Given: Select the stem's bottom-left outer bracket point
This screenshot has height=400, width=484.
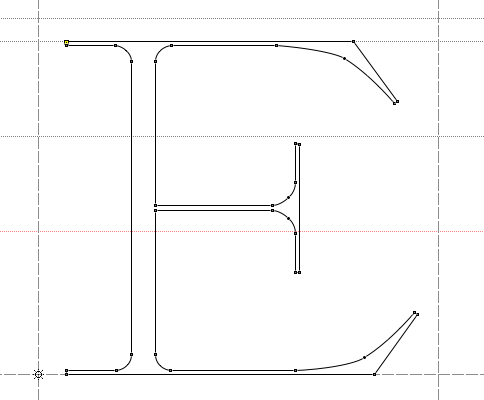Looking at the screenshot, I should pos(131,355).
